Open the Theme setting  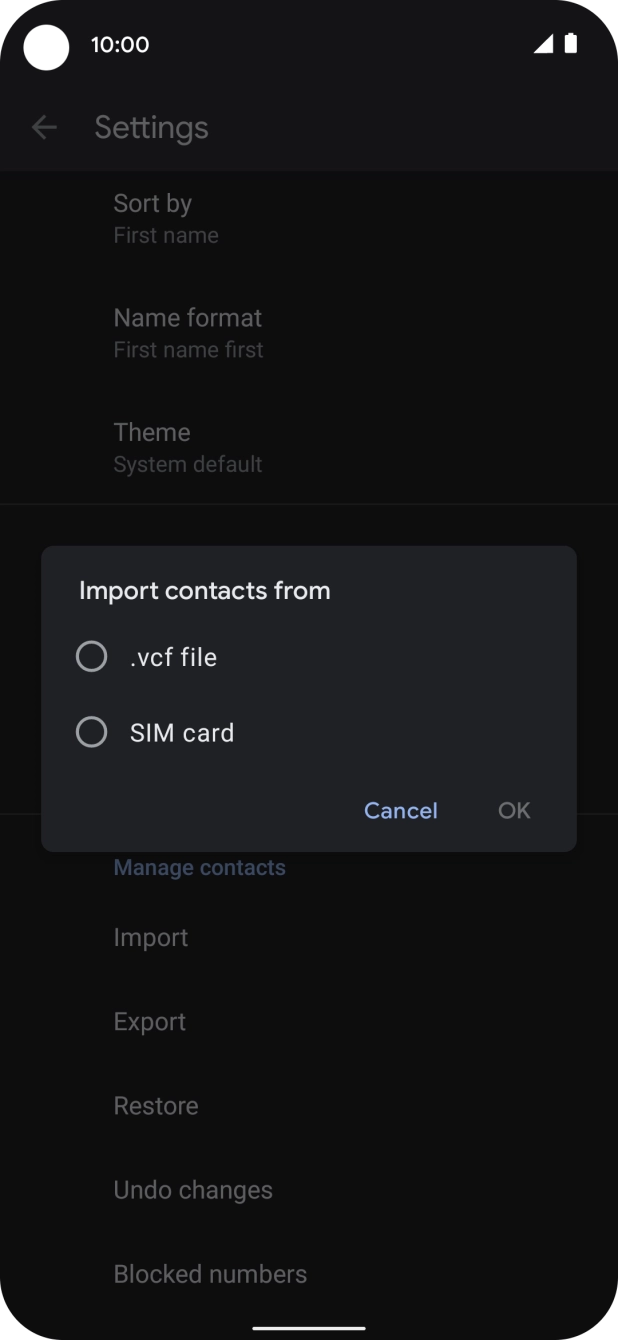(x=187, y=447)
